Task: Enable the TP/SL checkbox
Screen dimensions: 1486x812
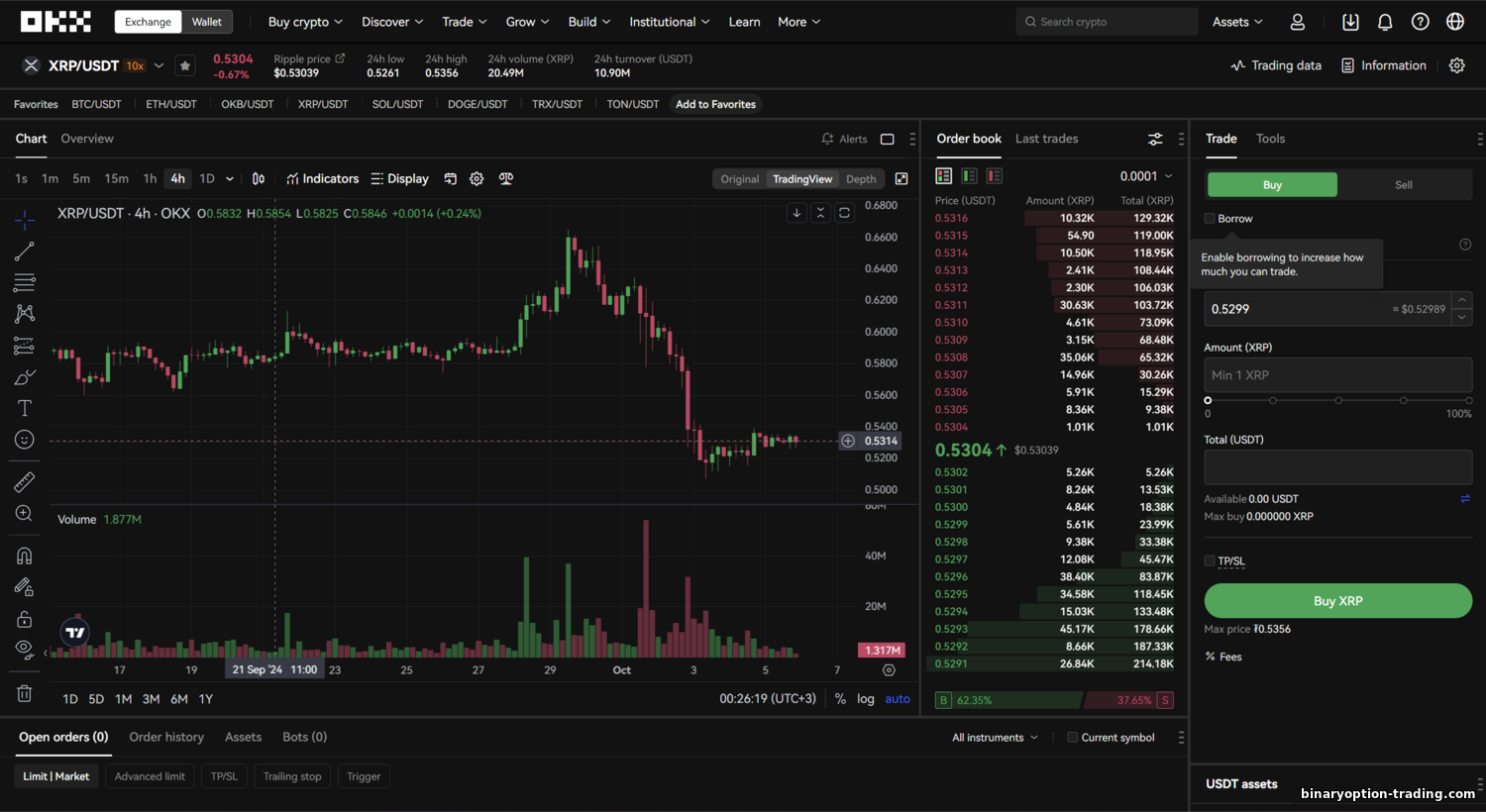Action: click(1210, 561)
